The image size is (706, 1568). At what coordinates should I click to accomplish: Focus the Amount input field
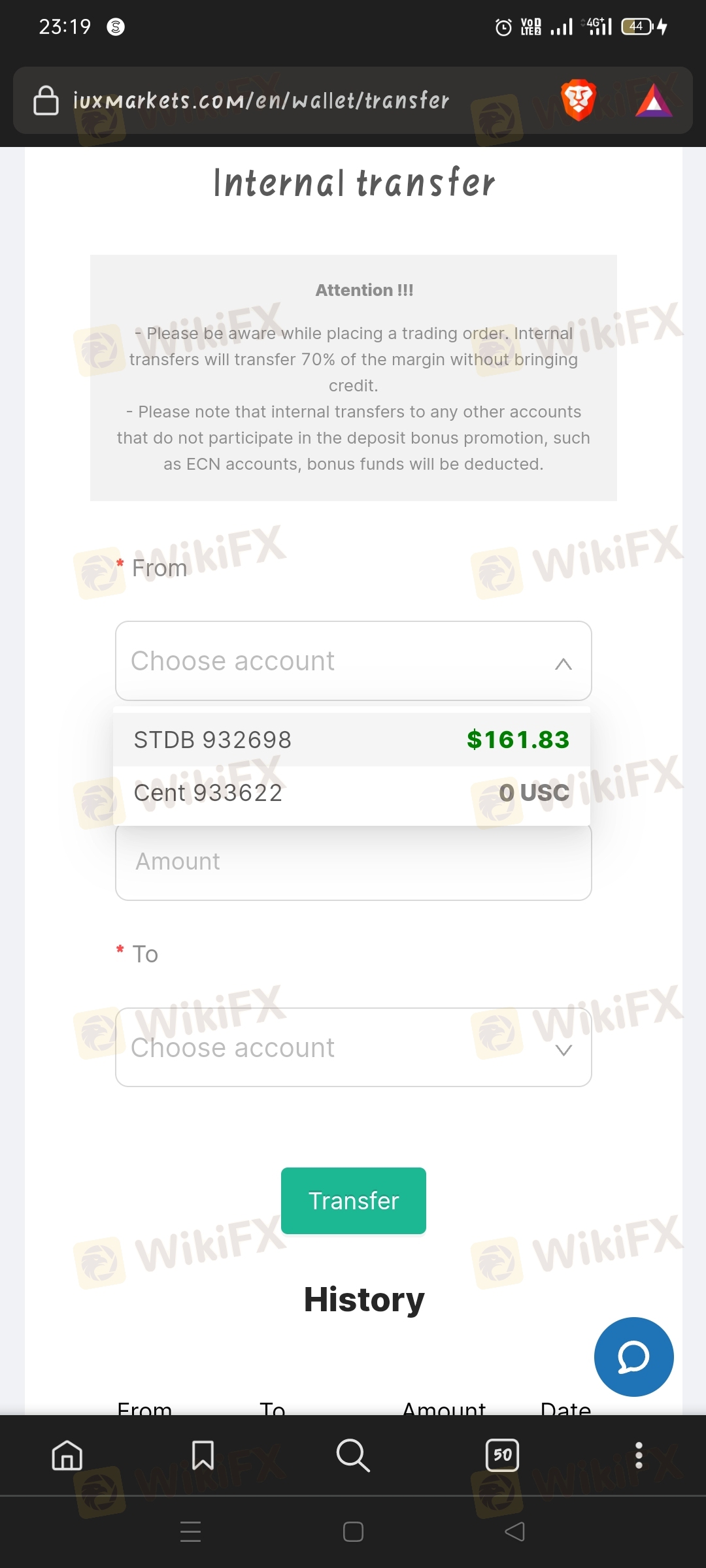point(354,862)
